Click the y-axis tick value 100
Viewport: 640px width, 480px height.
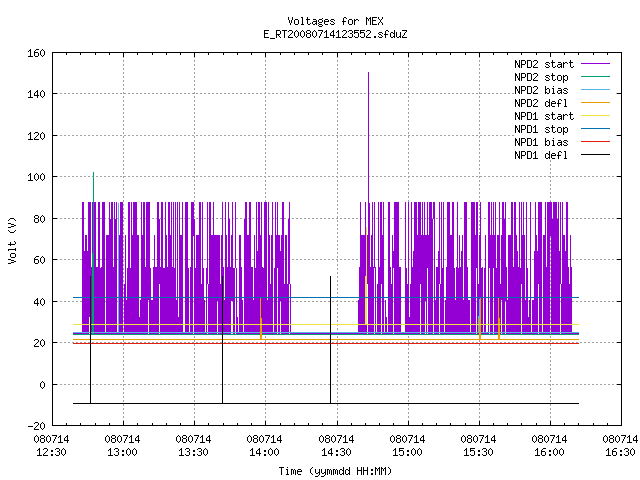click(36, 177)
